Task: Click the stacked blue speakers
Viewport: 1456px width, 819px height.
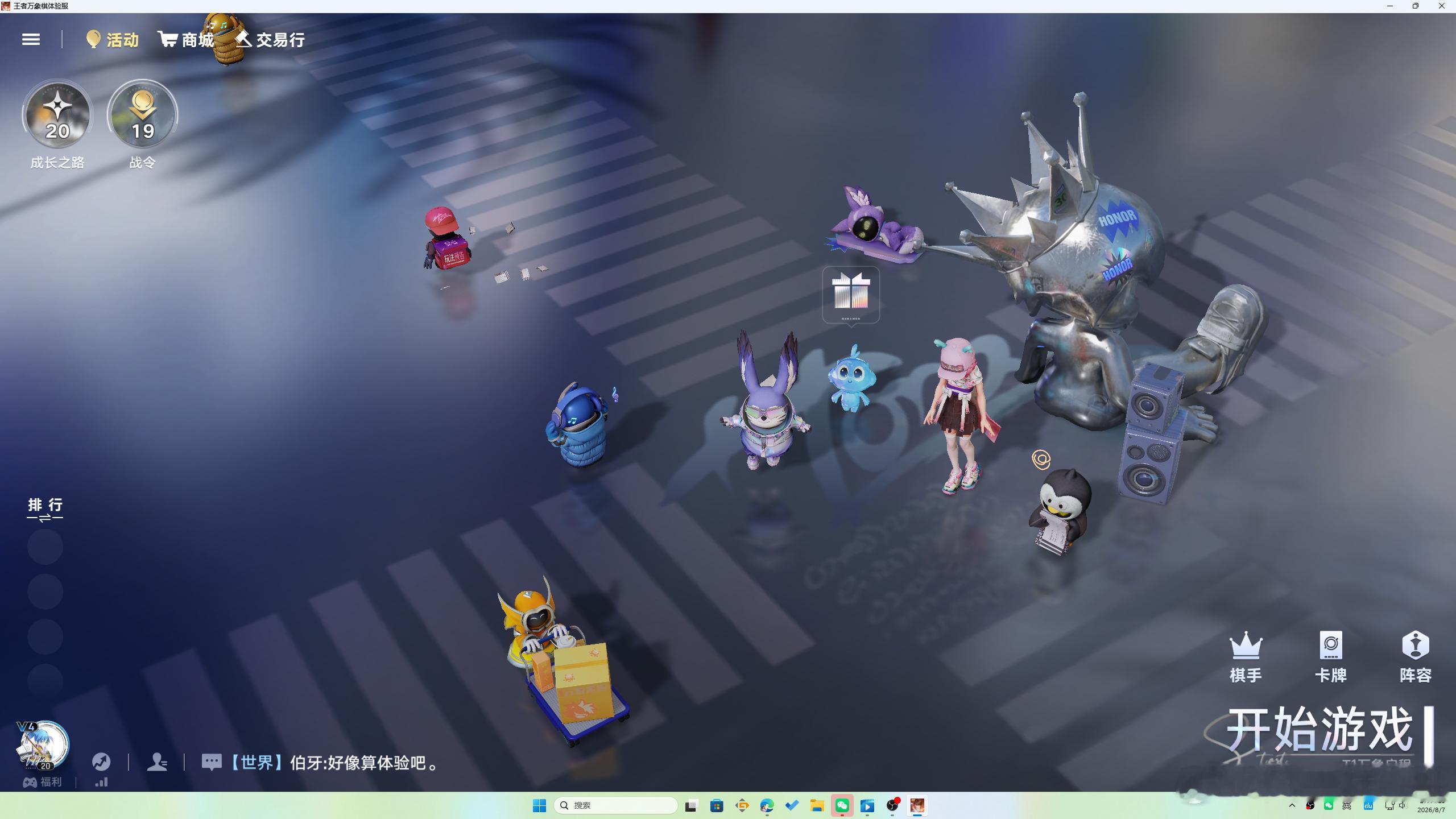Action: coord(1152,433)
